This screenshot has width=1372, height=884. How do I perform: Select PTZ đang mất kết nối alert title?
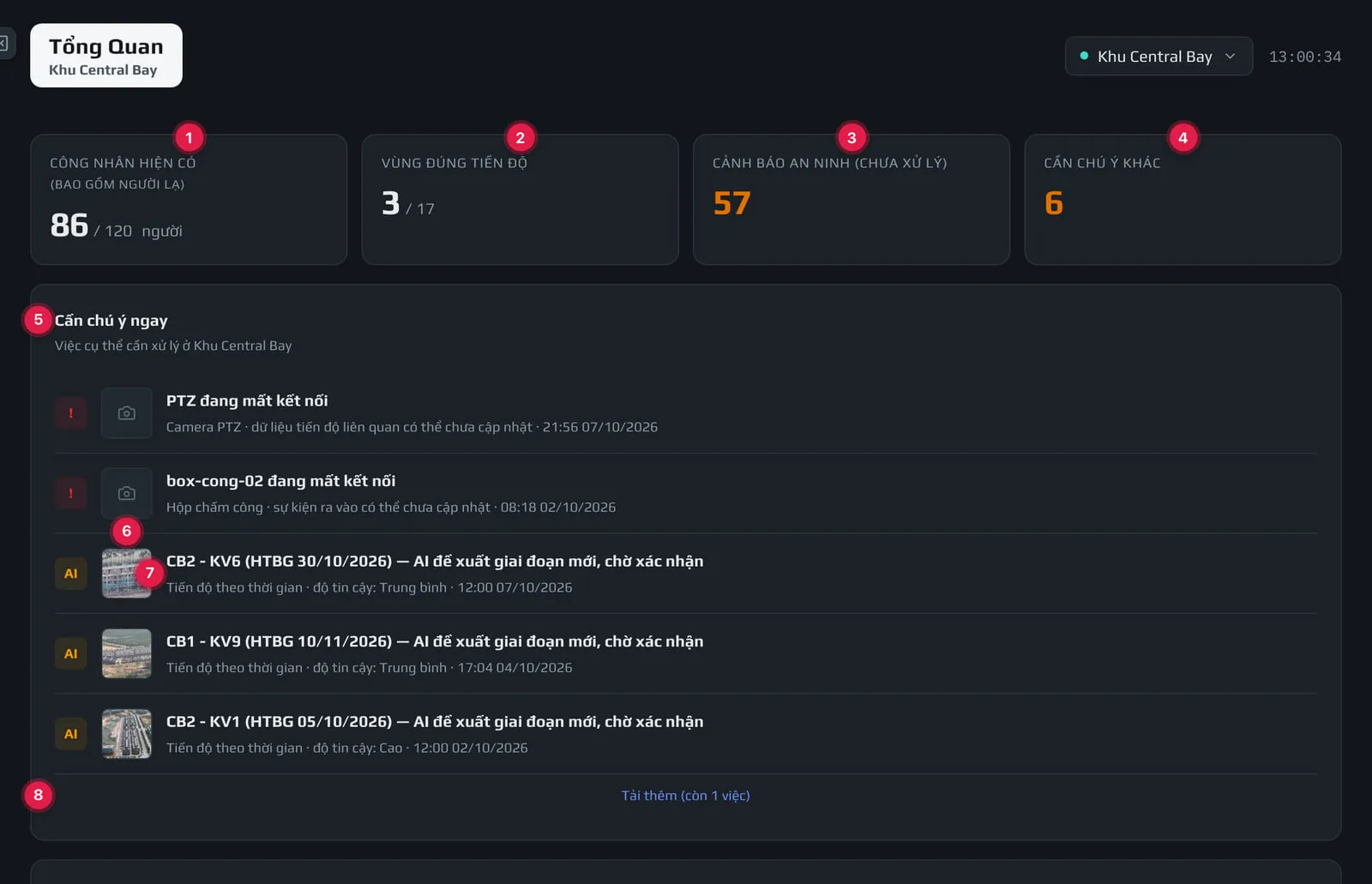247,400
